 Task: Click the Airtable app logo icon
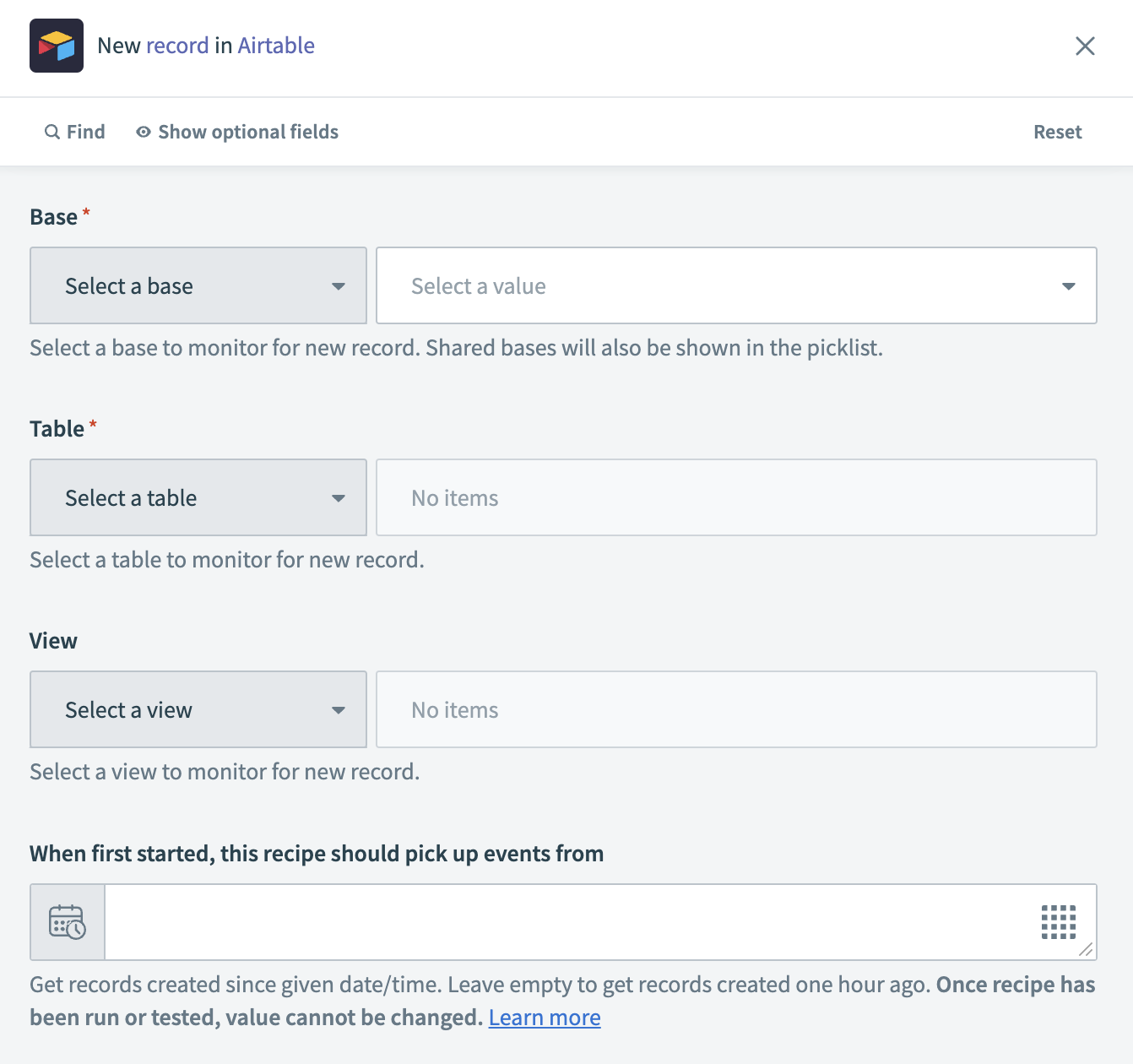tap(57, 46)
